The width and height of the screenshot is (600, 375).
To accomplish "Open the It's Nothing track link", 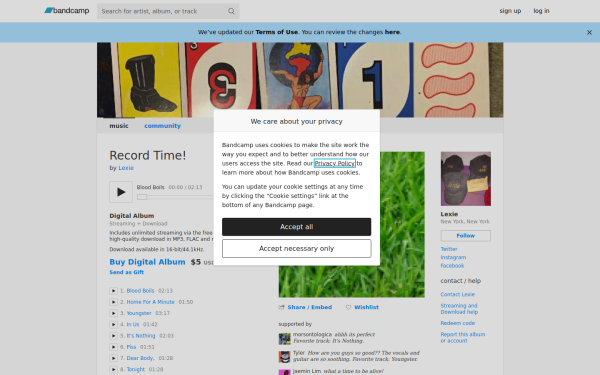I will pos(141,336).
